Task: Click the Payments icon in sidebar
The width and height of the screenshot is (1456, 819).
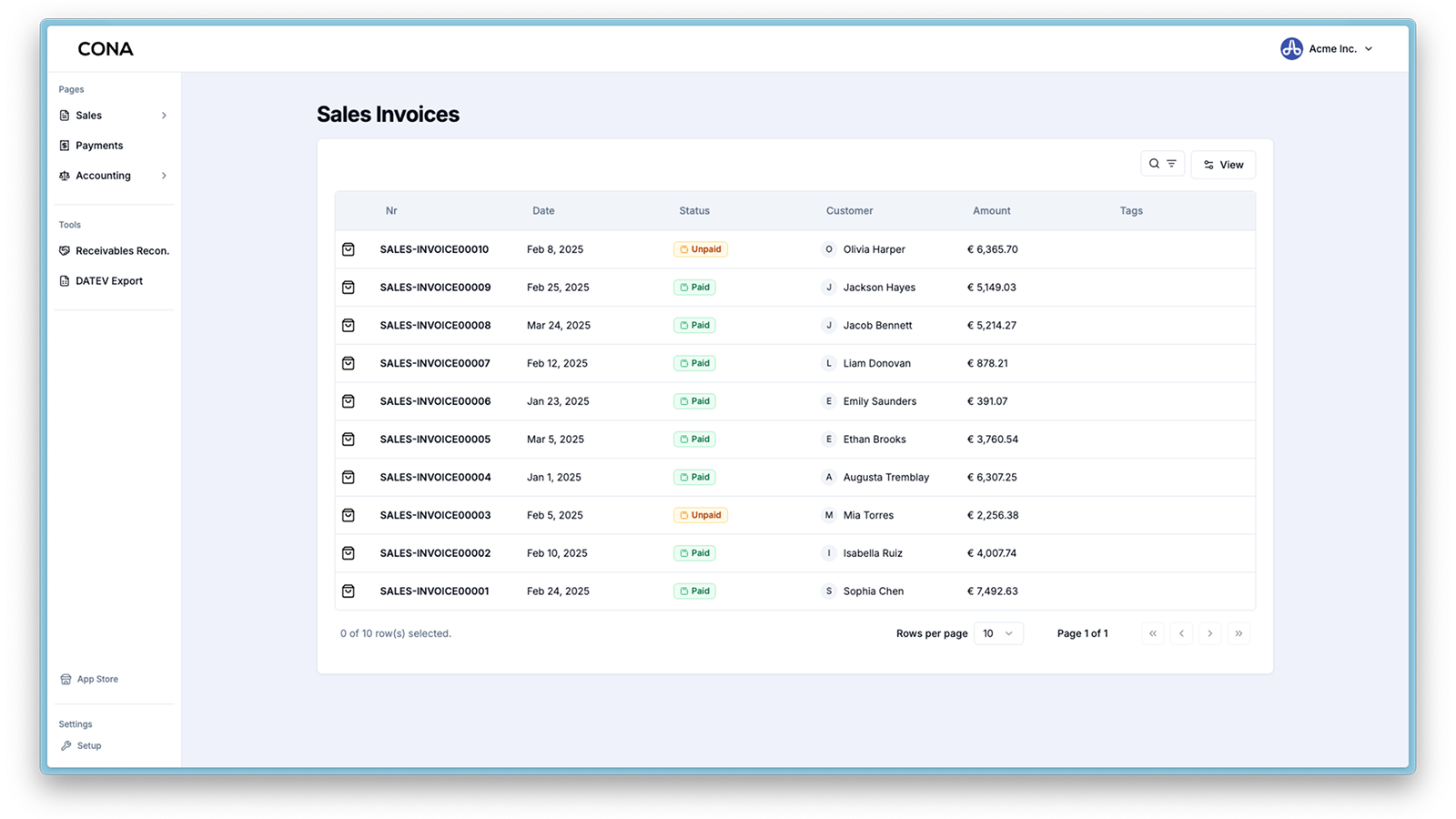Action: coord(65,146)
